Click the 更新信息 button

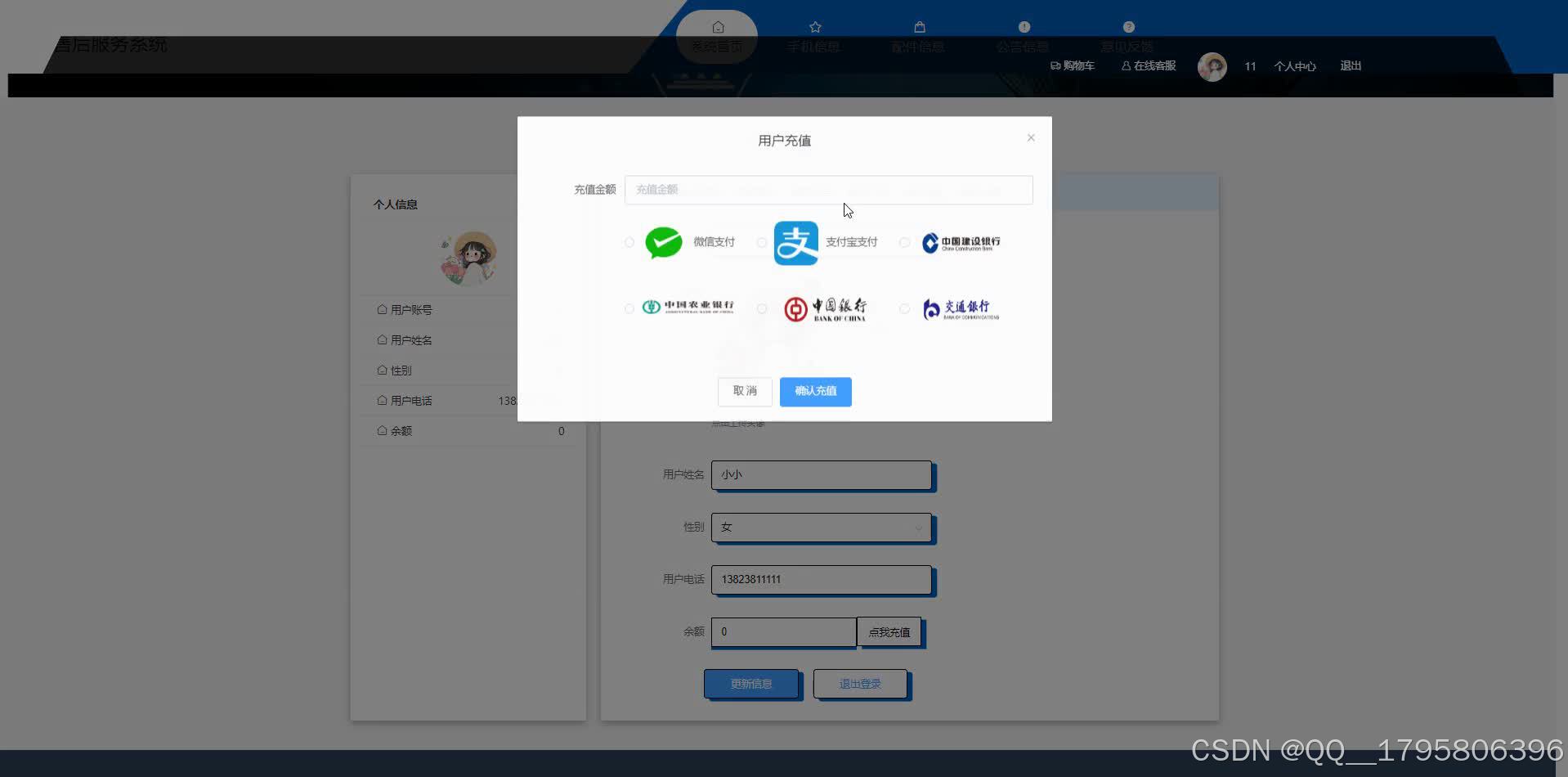[751, 684]
